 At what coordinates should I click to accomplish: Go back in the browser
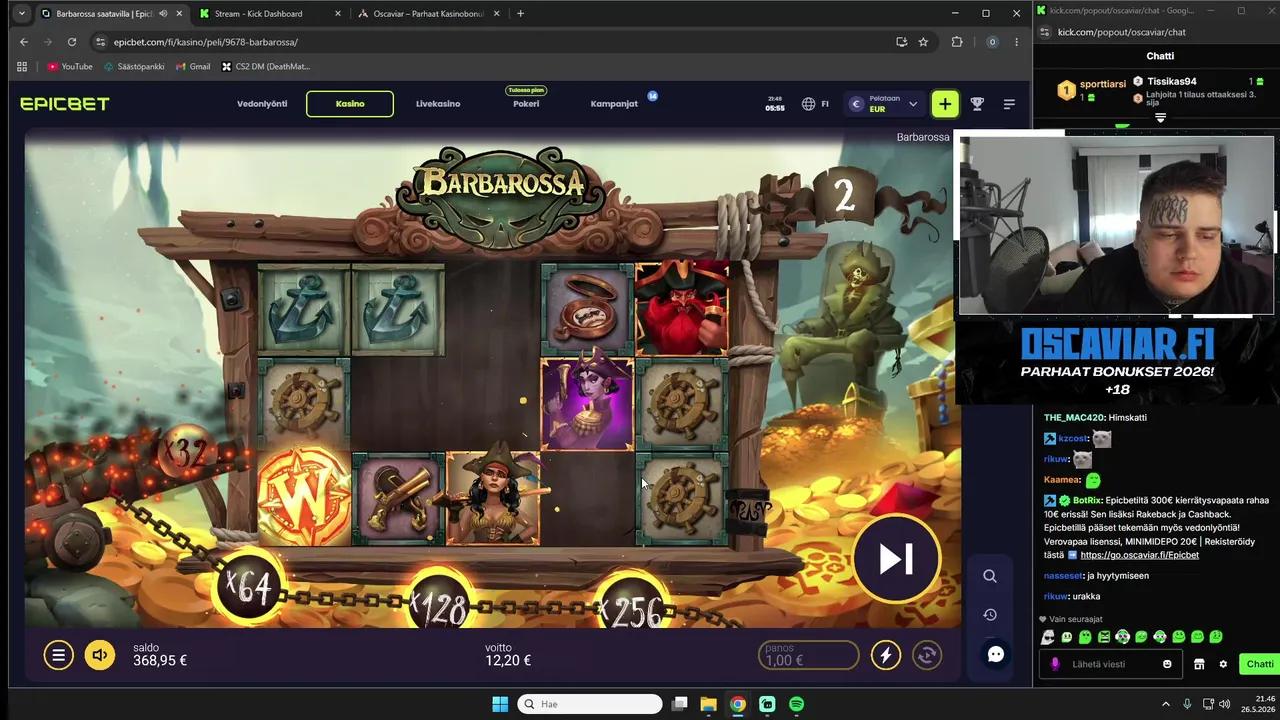coord(24,42)
